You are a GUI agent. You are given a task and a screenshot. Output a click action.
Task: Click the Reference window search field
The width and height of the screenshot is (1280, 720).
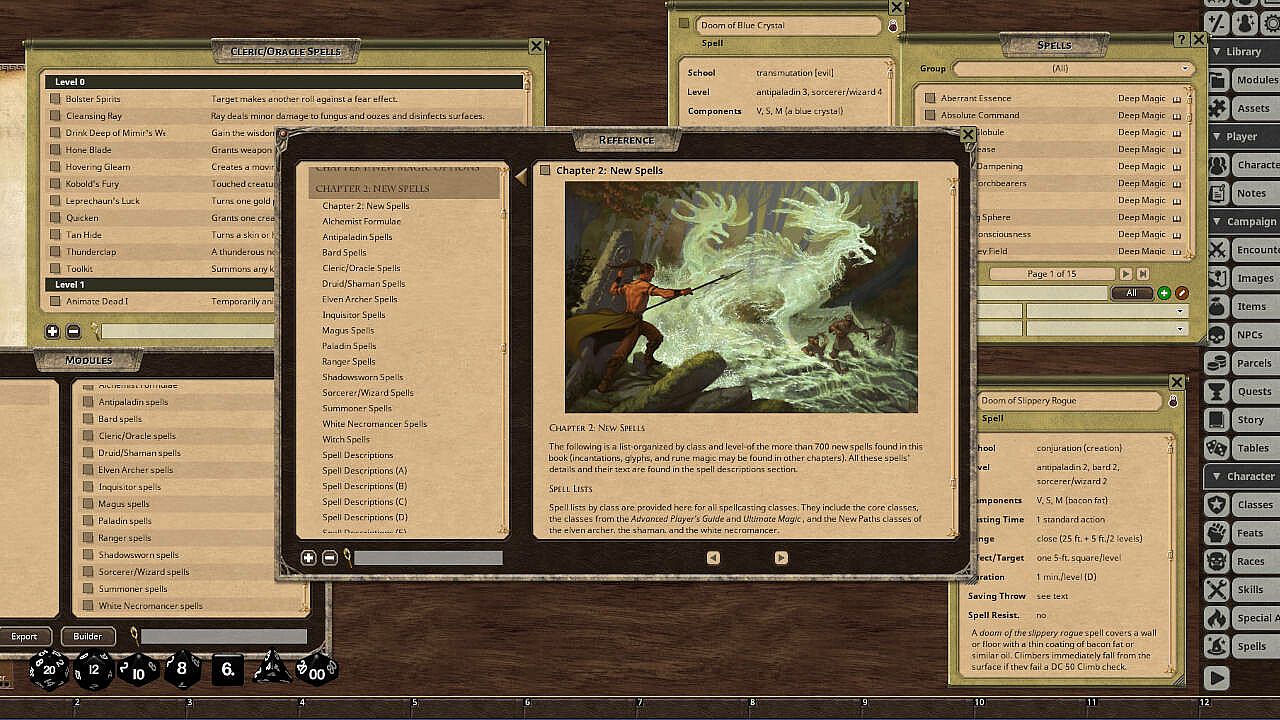[428, 558]
